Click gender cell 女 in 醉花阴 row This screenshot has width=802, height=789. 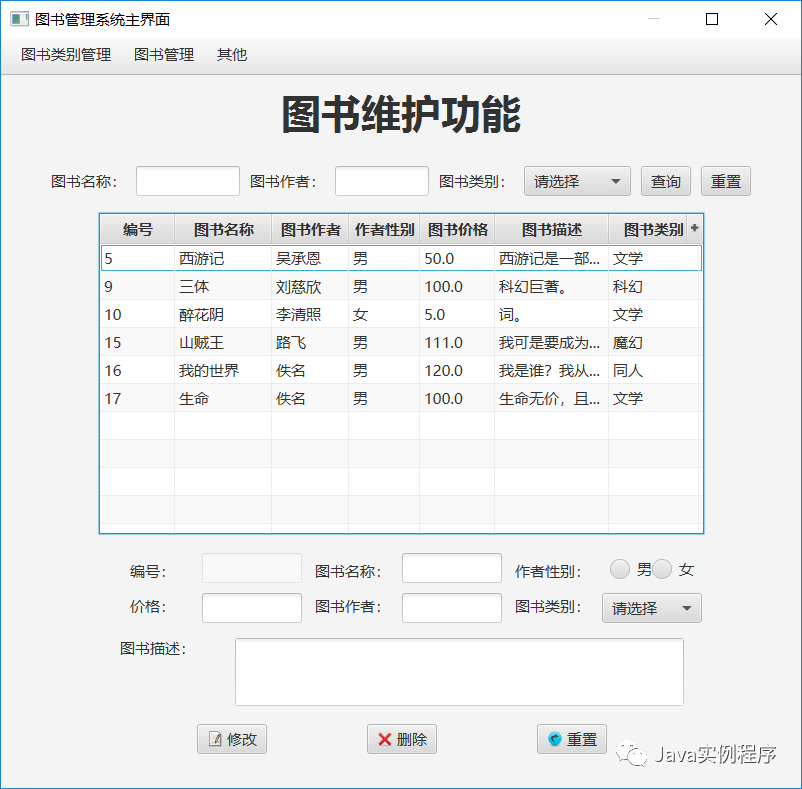384,314
